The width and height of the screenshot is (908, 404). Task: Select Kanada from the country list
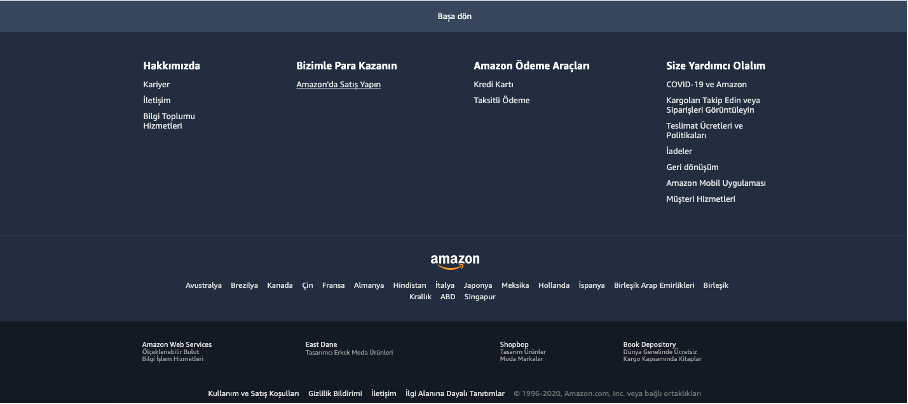[280, 285]
